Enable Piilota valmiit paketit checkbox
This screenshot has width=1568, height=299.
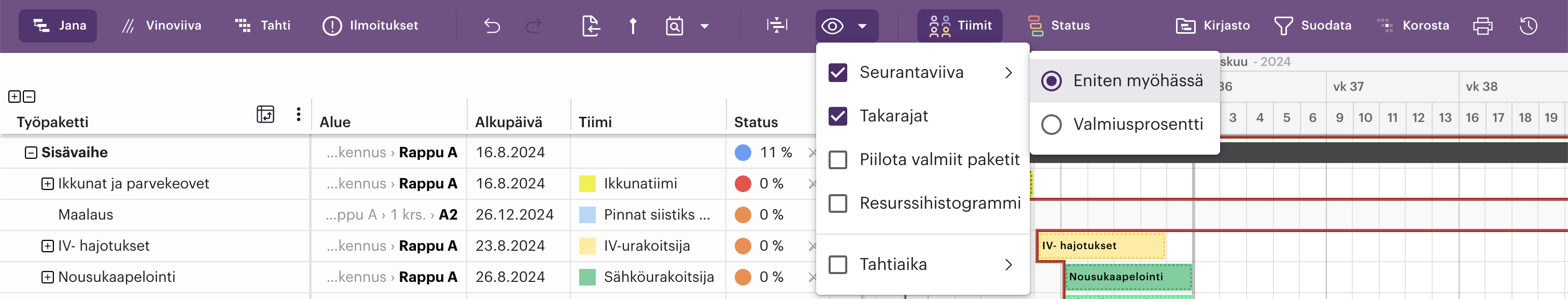[838, 159]
